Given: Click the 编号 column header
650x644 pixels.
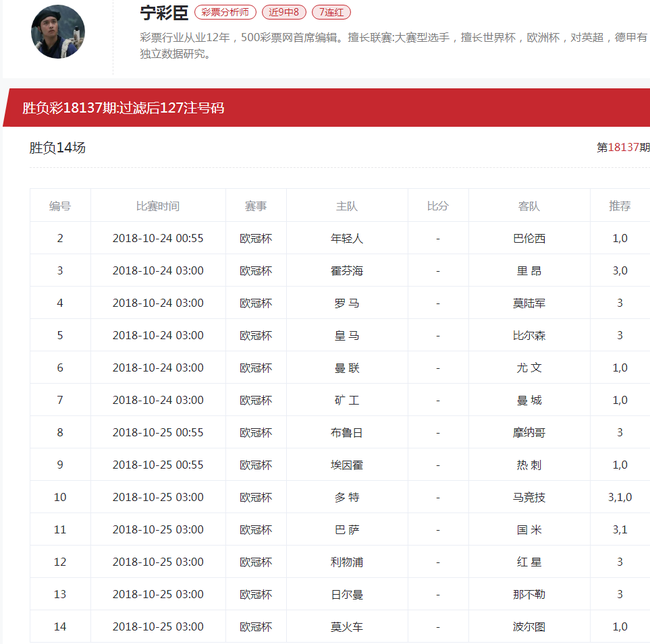Looking at the screenshot, I should point(60,206).
